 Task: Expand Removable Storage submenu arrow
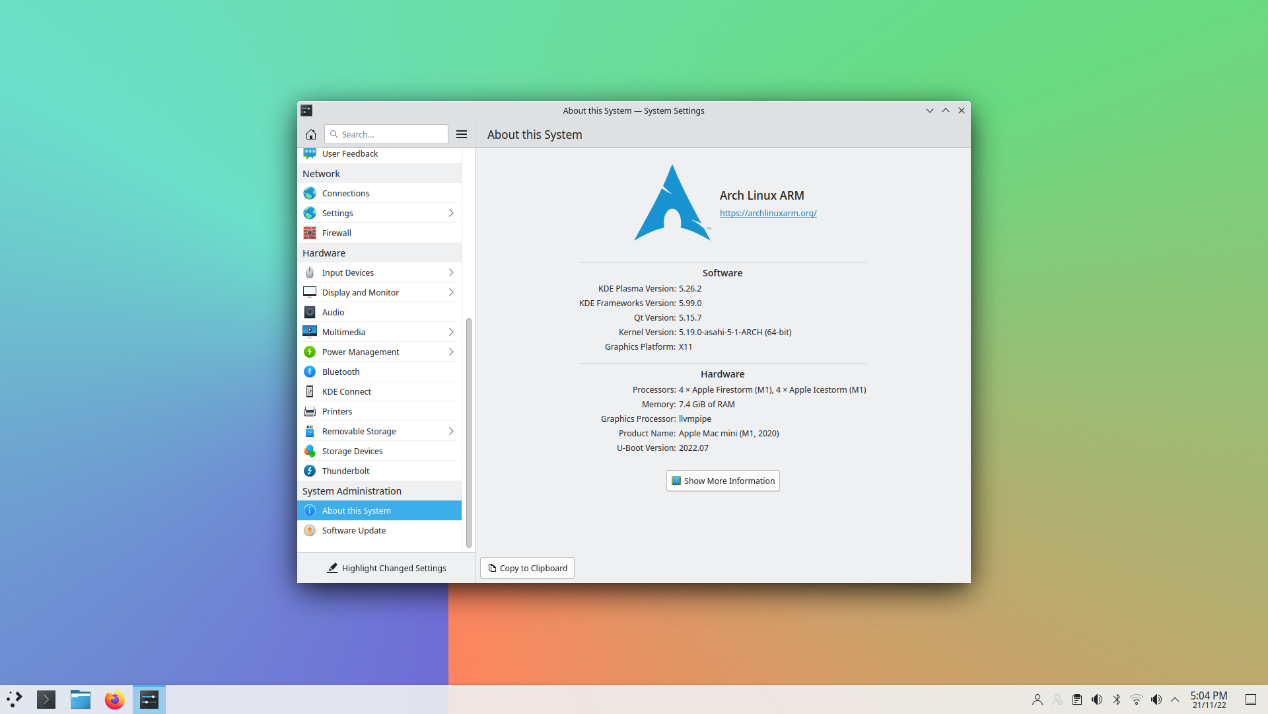pos(451,432)
